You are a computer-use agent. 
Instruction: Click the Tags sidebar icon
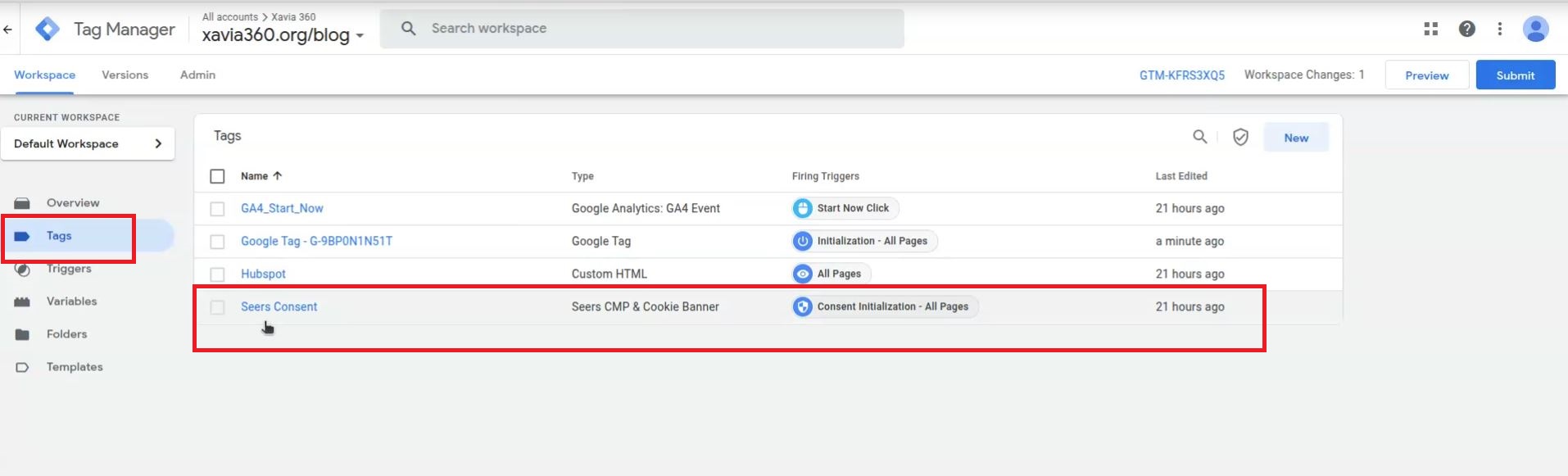pos(22,236)
